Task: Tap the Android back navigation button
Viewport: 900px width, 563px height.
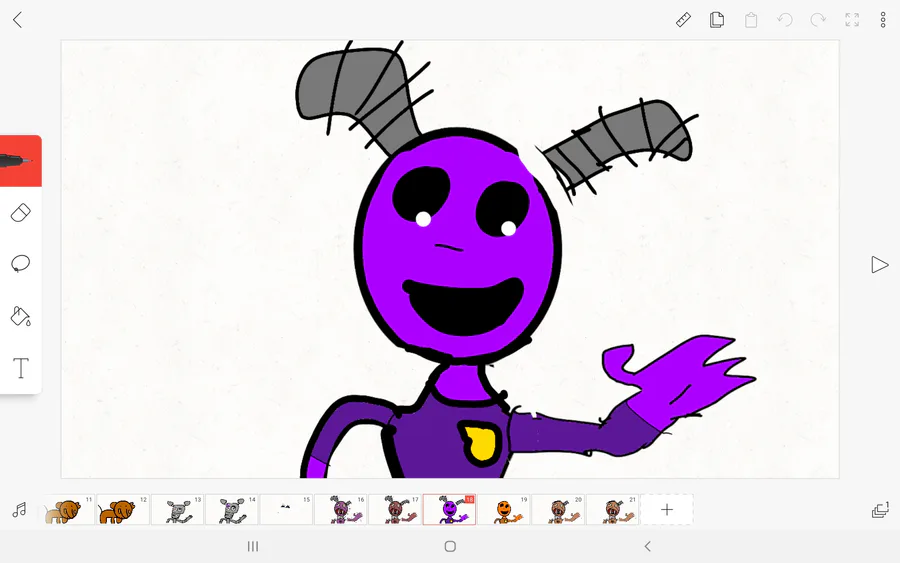Action: point(648,546)
